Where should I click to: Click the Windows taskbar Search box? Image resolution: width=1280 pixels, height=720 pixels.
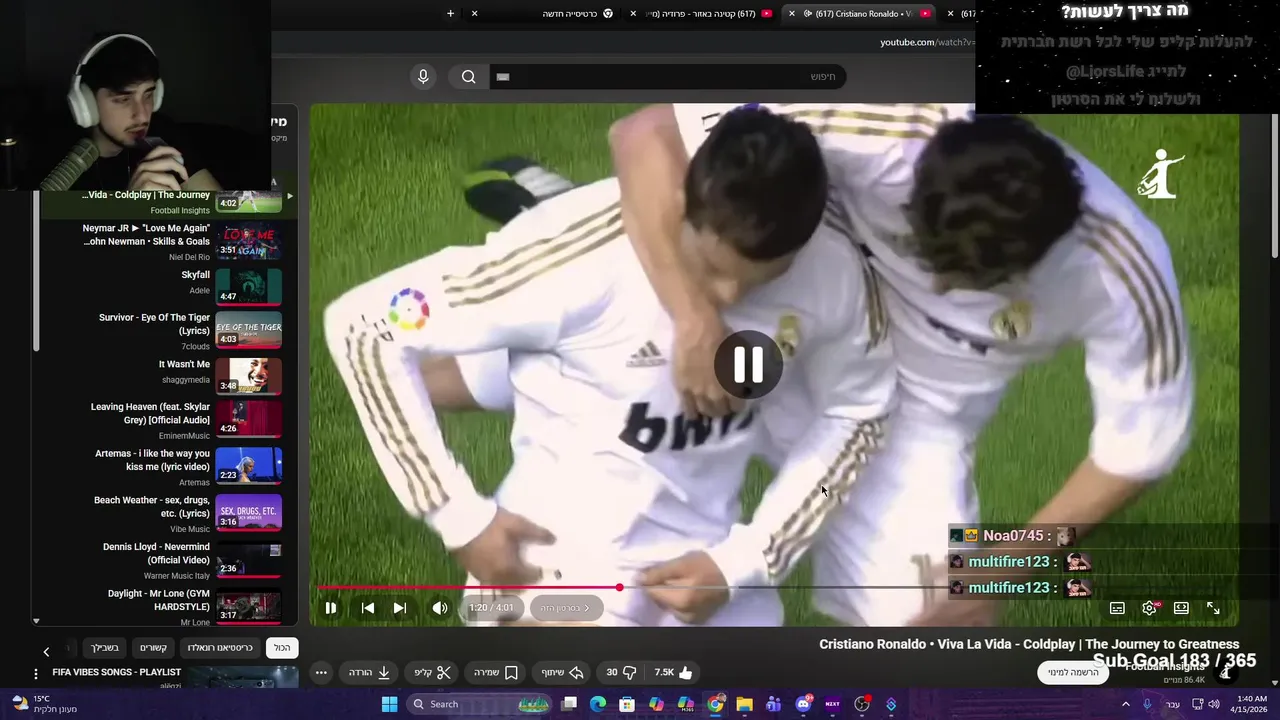[480, 704]
